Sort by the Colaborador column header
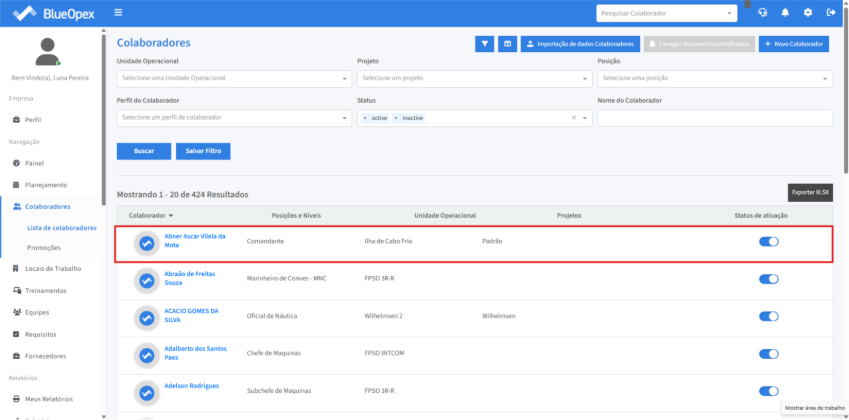Image resolution: width=849 pixels, height=420 pixels. coord(151,215)
